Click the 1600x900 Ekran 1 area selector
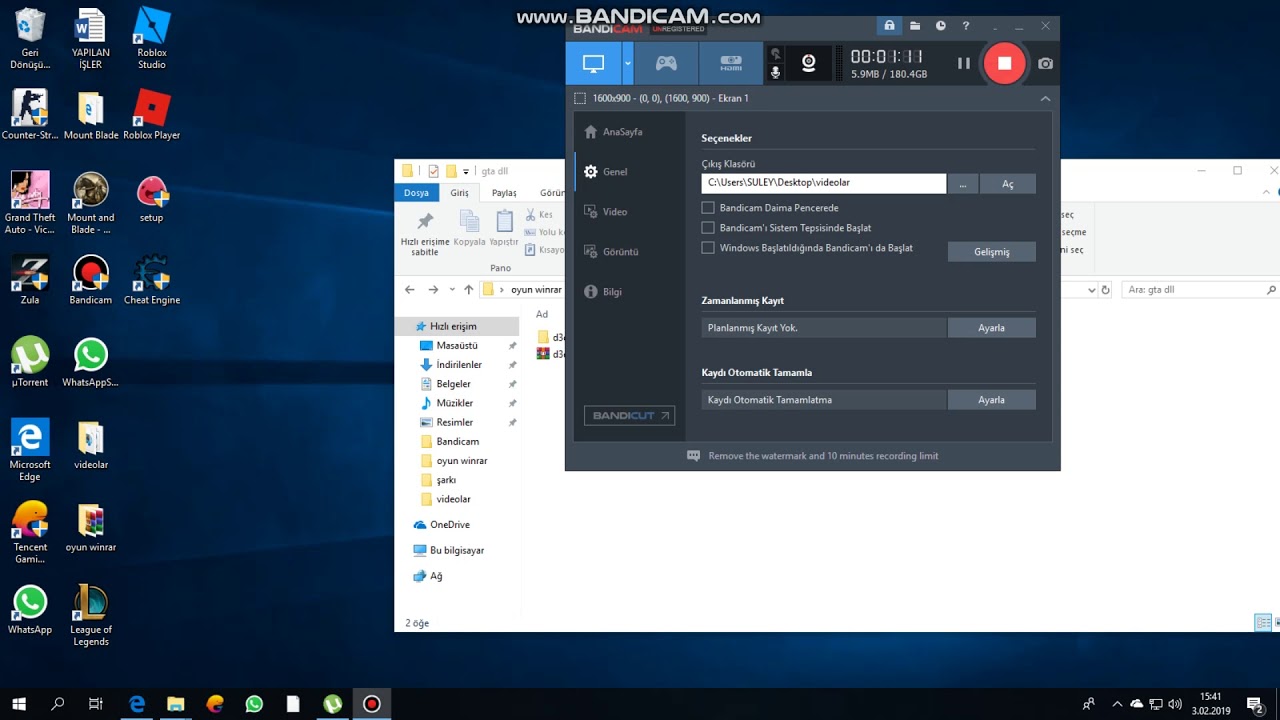 [661, 98]
